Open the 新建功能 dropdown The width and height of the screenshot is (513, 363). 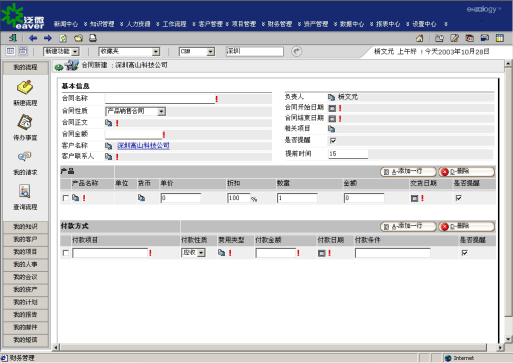click(61, 51)
